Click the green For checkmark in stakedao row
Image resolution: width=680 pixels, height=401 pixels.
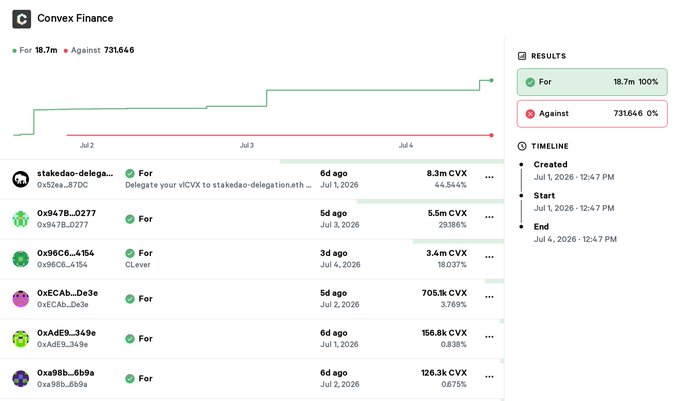(130, 173)
